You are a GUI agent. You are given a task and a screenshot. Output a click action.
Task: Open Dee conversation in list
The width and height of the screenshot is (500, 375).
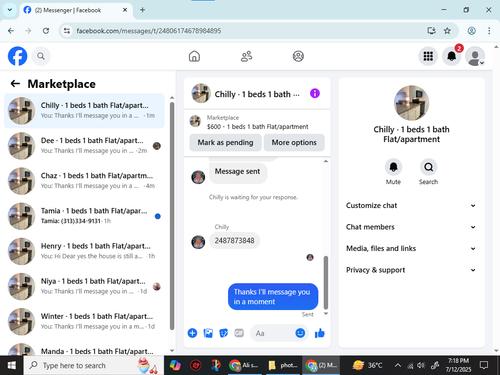pos(84,146)
